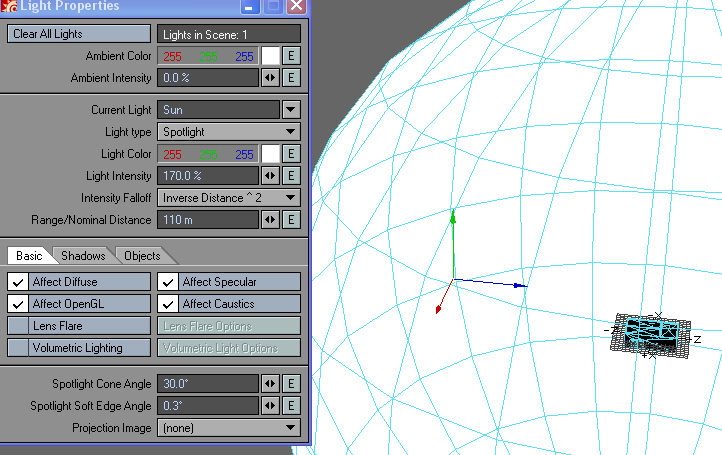Viewport: 722px width, 455px height.
Task: Switch to the Objects tab
Action: 141,256
